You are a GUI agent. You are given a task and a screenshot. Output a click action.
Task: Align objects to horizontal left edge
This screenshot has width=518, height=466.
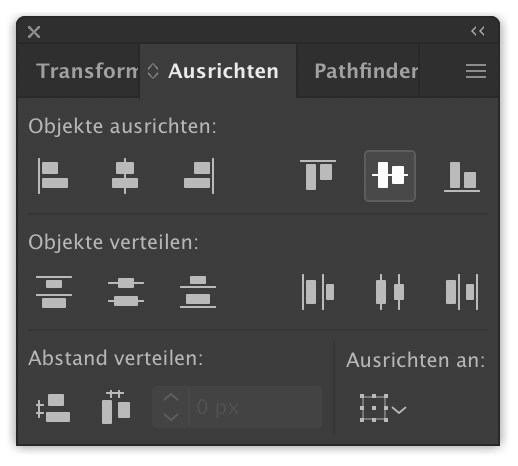coord(53,176)
